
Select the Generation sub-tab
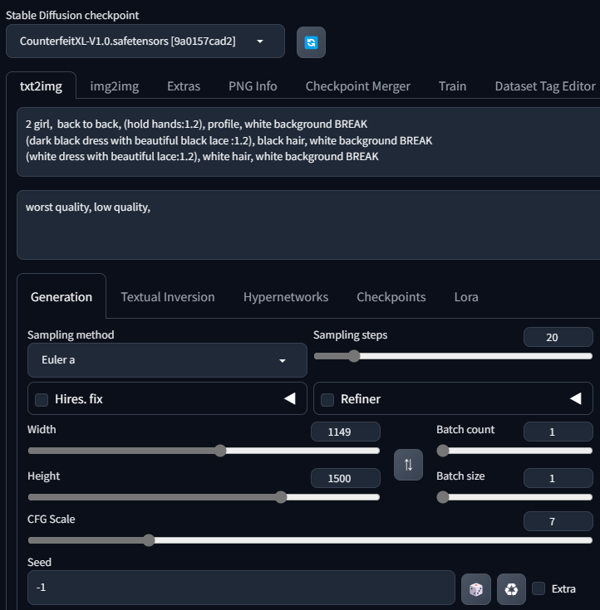61,297
